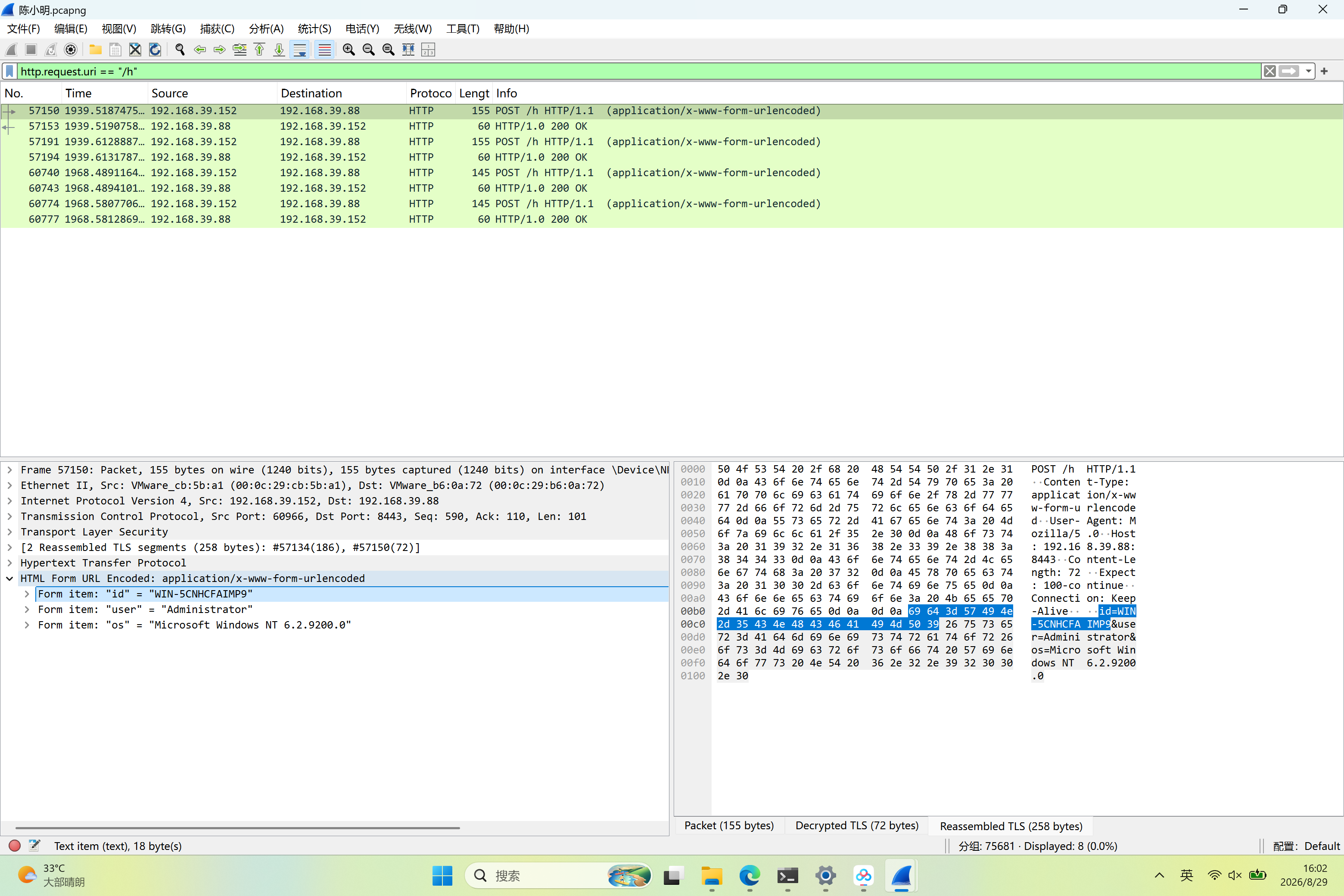
Task: Sort packets by the Time column
Action: pyautogui.click(x=104, y=93)
